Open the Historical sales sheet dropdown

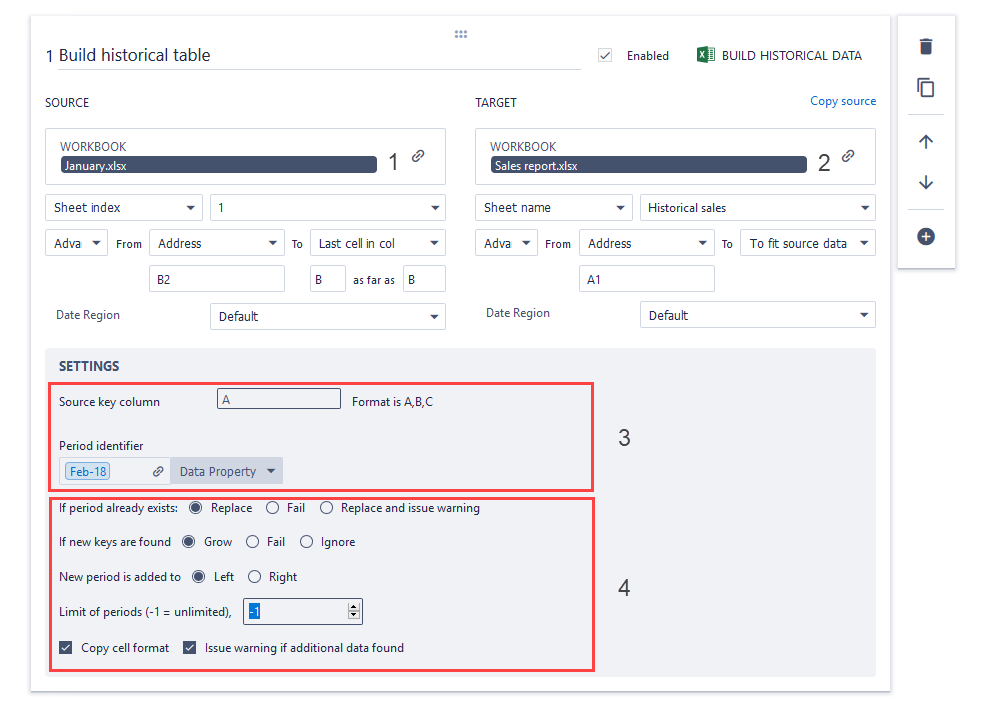[x=757, y=208]
